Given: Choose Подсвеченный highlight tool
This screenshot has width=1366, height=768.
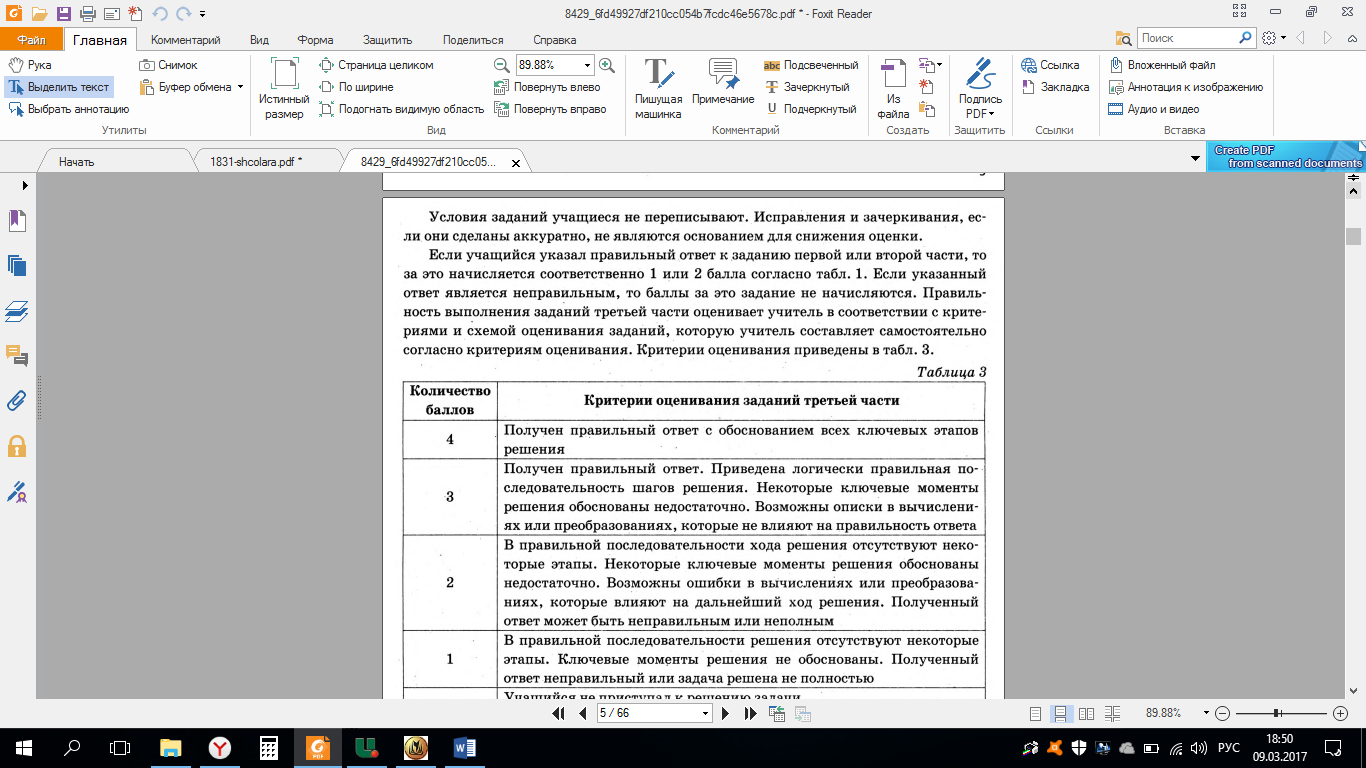Looking at the screenshot, I should coord(811,65).
